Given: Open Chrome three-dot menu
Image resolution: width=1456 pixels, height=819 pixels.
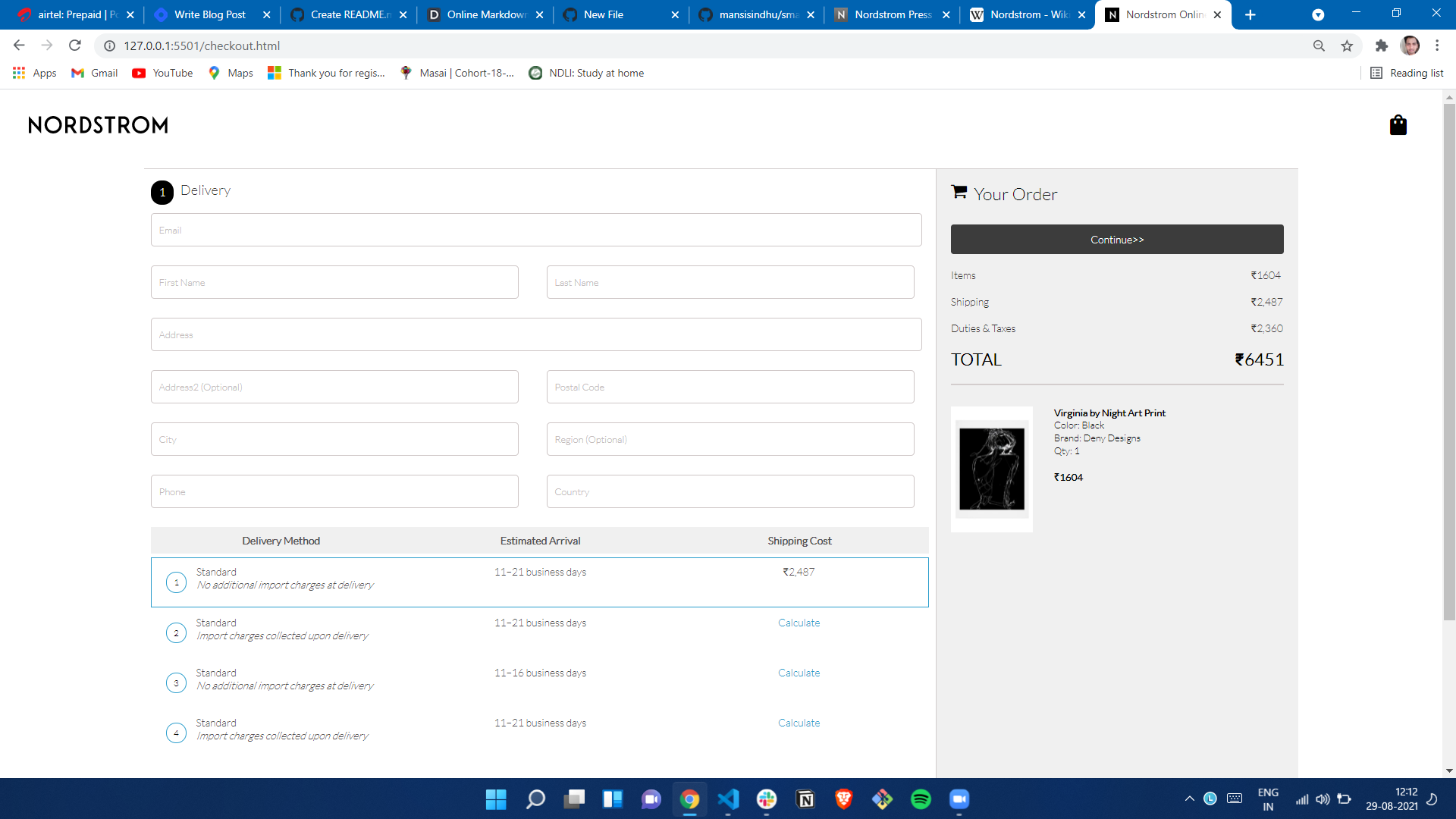Looking at the screenshot, I should (1437, 45).
